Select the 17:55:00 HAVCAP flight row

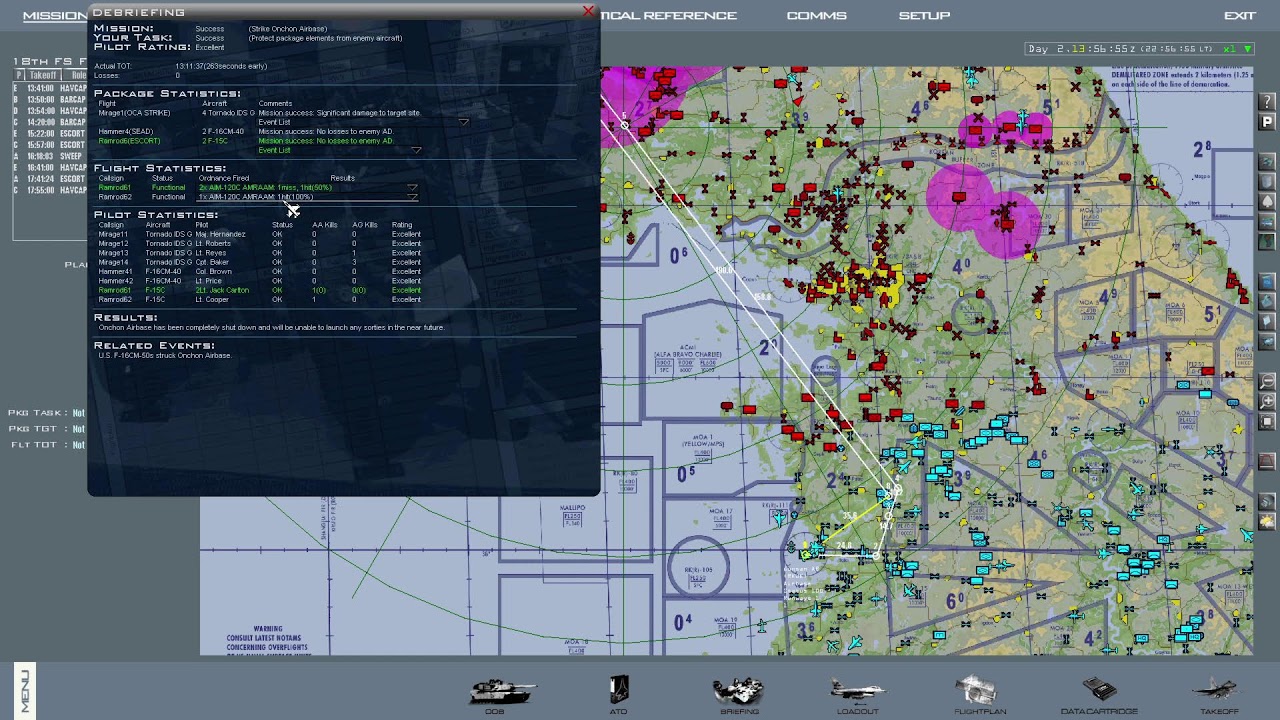pyautogui.click(x=50, y=190)
